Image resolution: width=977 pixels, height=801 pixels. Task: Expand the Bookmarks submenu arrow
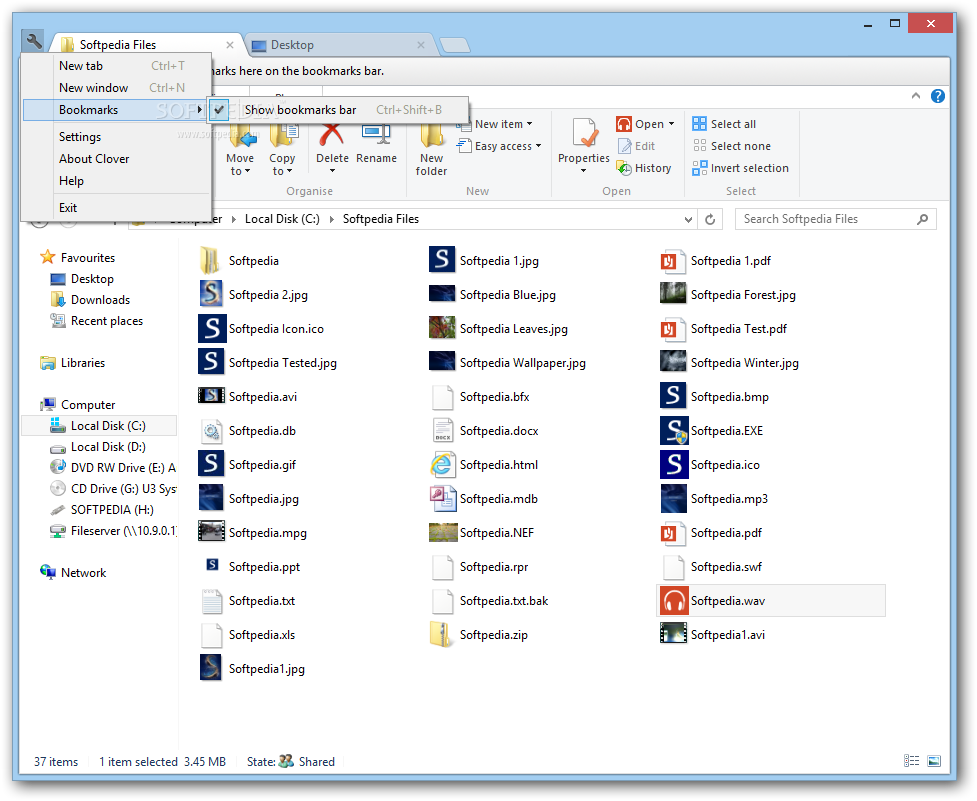pos(199,110)
